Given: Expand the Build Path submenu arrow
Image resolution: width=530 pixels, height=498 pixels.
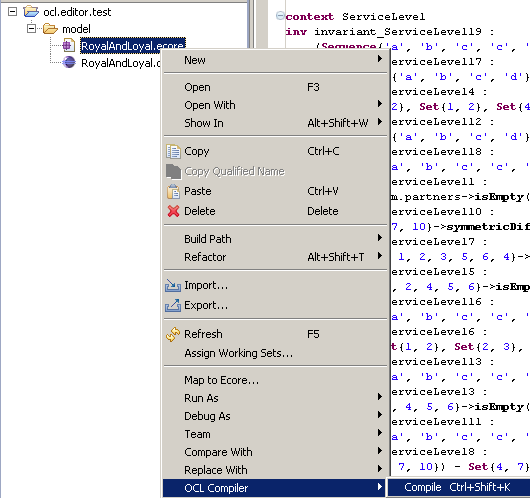Looking at the screenshot, I should (380, 238).
